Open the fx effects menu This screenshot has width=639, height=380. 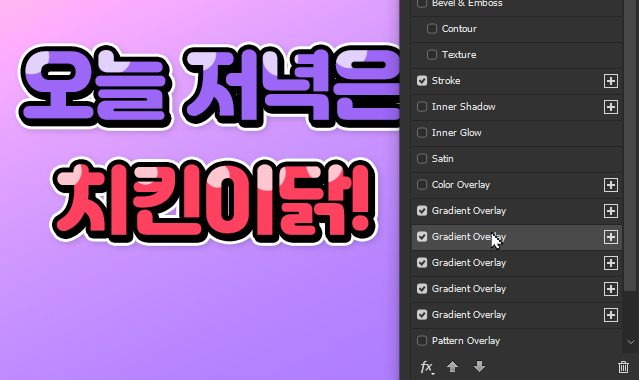pos(427,367)
